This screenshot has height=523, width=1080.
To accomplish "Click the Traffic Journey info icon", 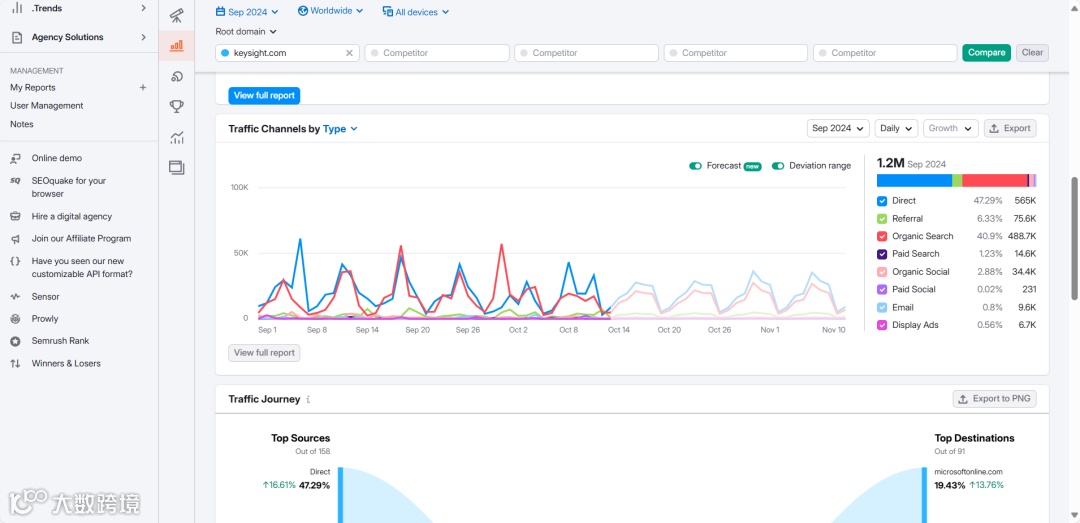I will [309, 399].
